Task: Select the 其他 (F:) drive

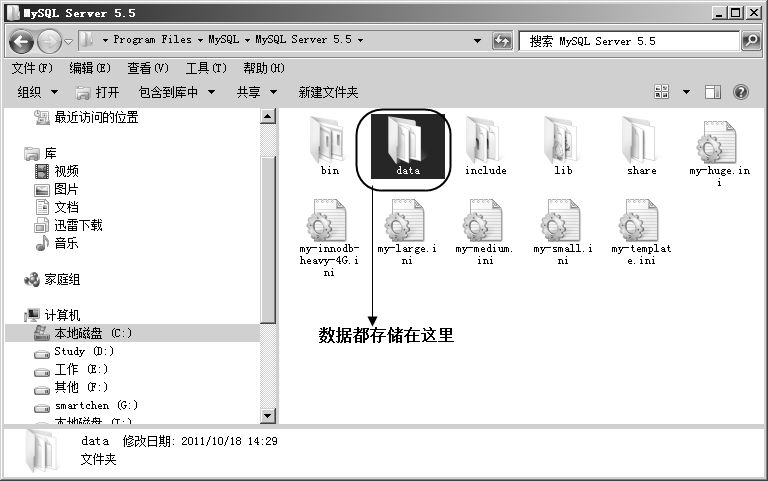Action: tap(71, 387)
